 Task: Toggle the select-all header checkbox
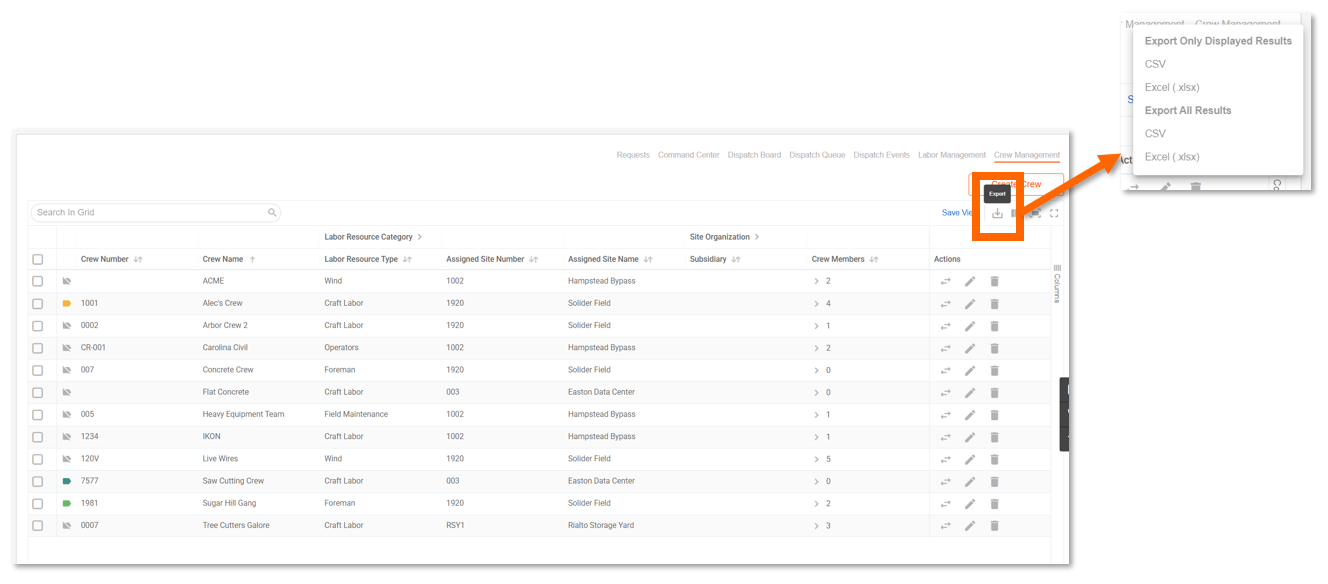pos(38,260)
